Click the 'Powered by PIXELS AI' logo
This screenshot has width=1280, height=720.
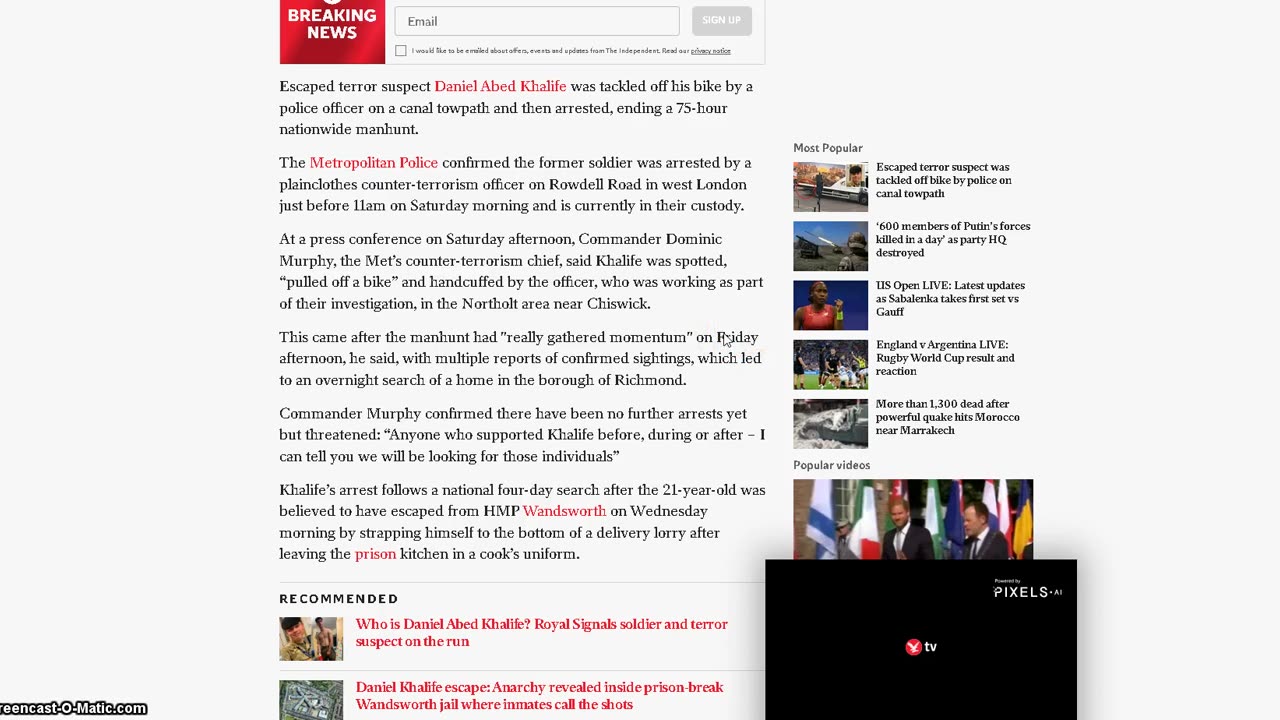click(x=1027, y=589)
